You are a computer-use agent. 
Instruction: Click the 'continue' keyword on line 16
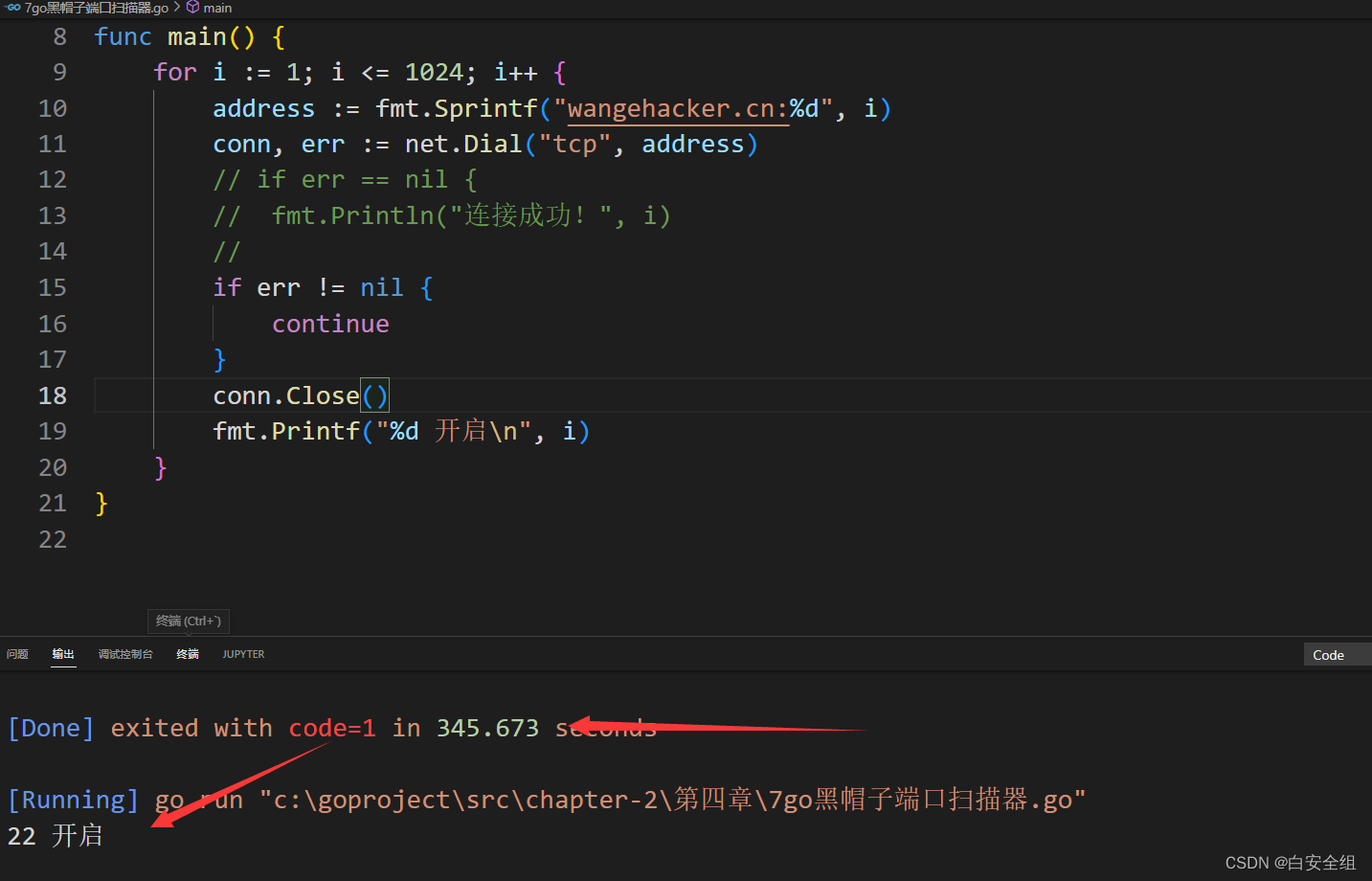pos(330,324)
